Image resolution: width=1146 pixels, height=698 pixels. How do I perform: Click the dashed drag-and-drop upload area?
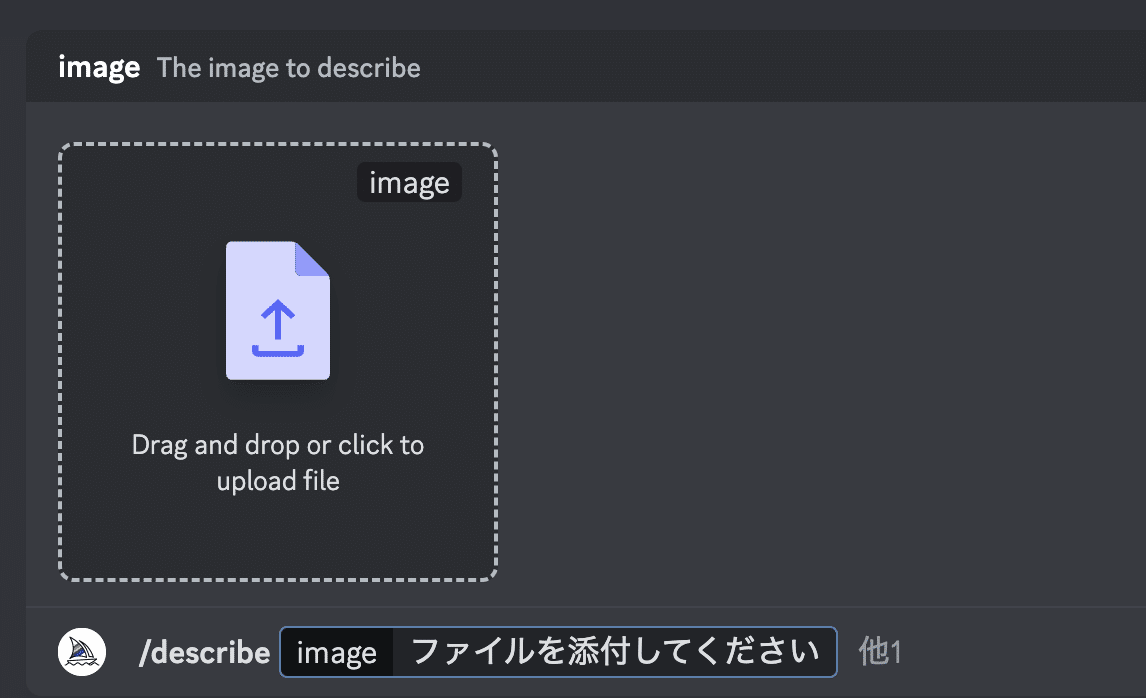(278, 362)
